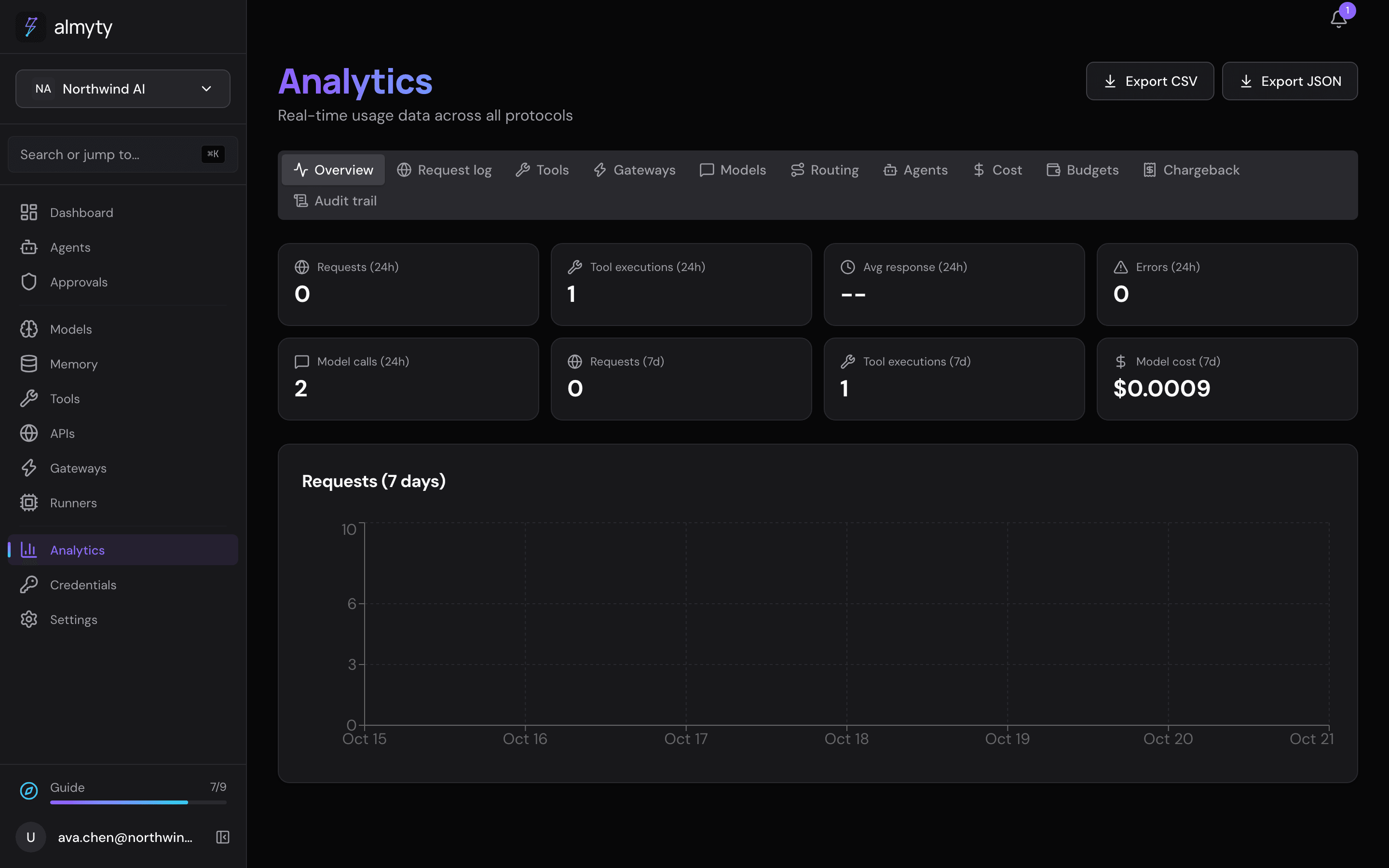This screenshot has height=868, width=1389.
Task: Open Dashboard from the sidebar
Action: pos(123,212)
